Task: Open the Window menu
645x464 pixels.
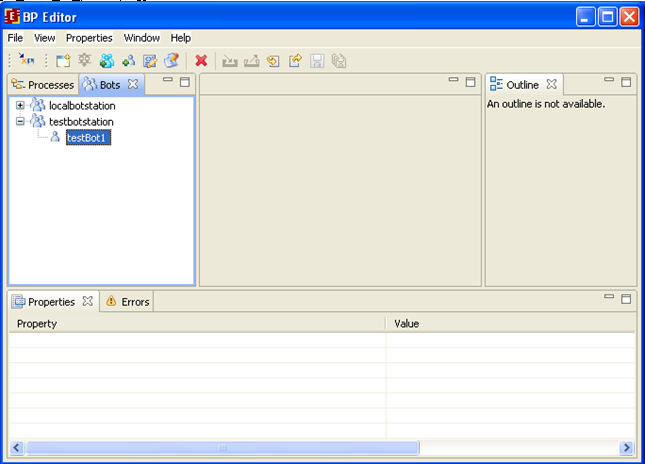Action: 141,38
